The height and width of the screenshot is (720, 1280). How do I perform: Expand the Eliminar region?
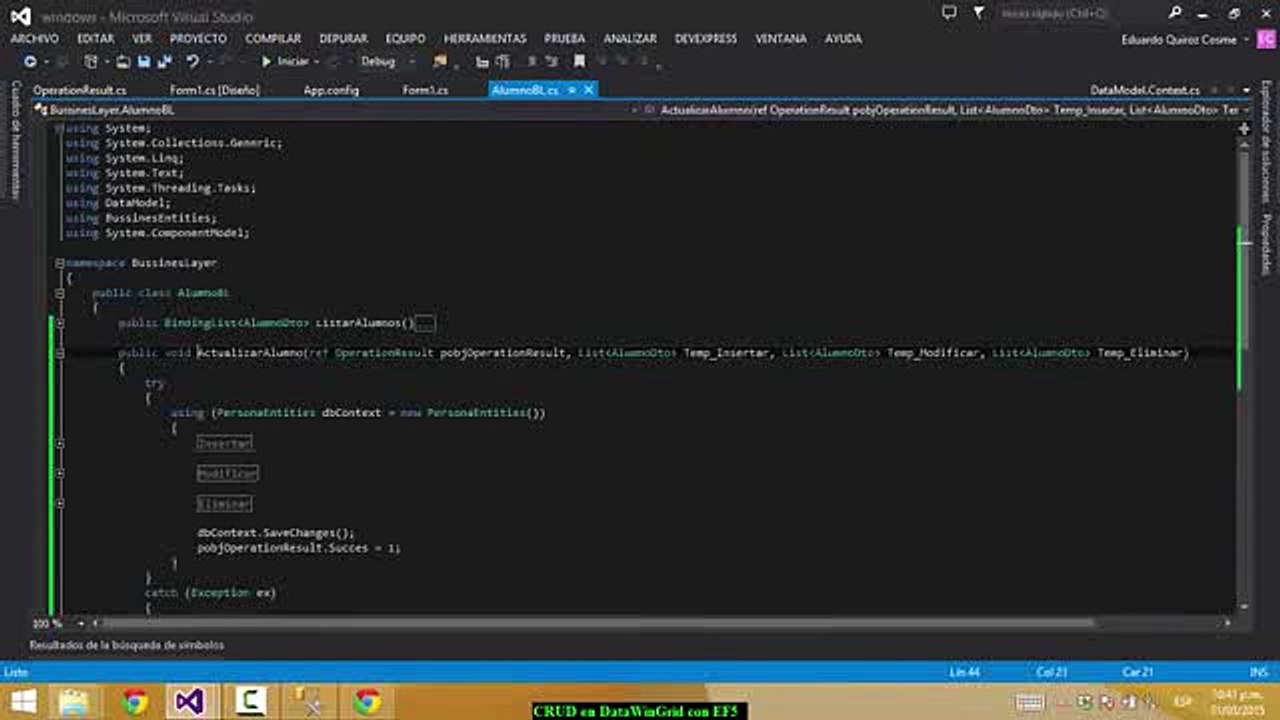(60, 503)
